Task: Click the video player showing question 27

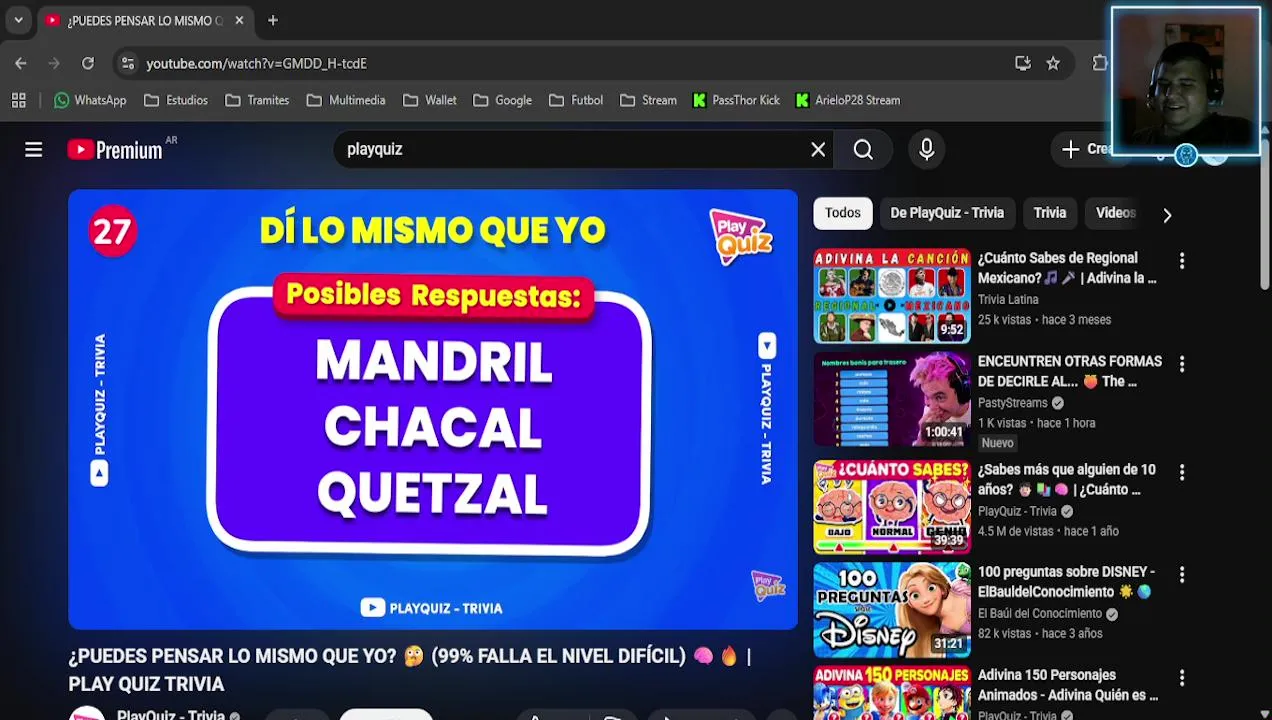Action: pos(433,410)
